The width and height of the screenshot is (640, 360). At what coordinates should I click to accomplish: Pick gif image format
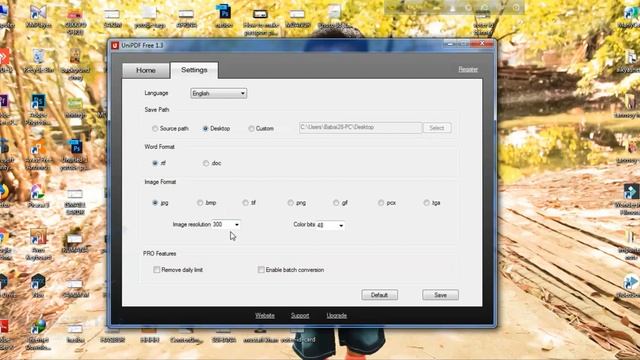(x=340, y=203)
